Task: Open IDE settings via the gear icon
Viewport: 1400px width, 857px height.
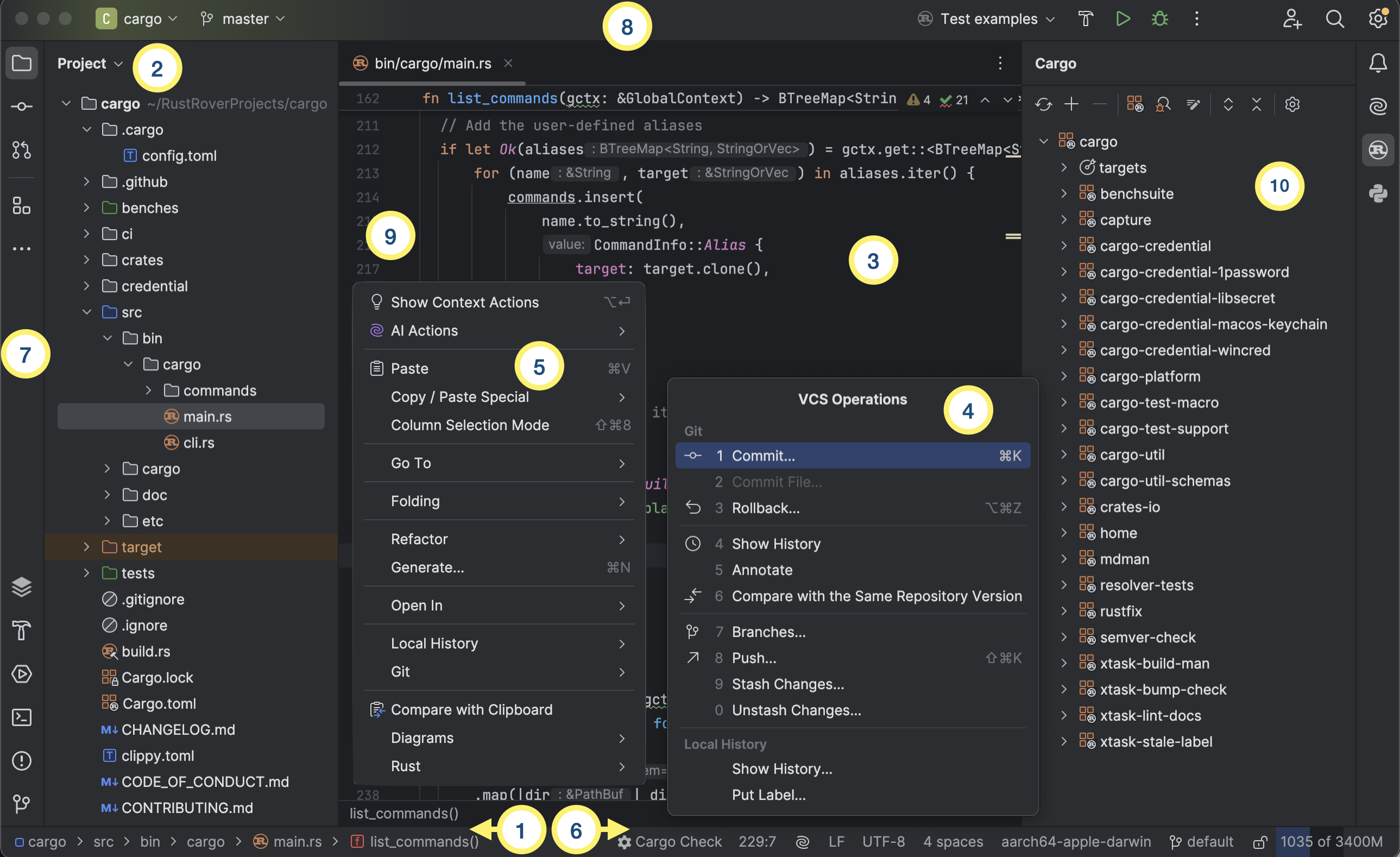Action: click(x=1378, y=19)
